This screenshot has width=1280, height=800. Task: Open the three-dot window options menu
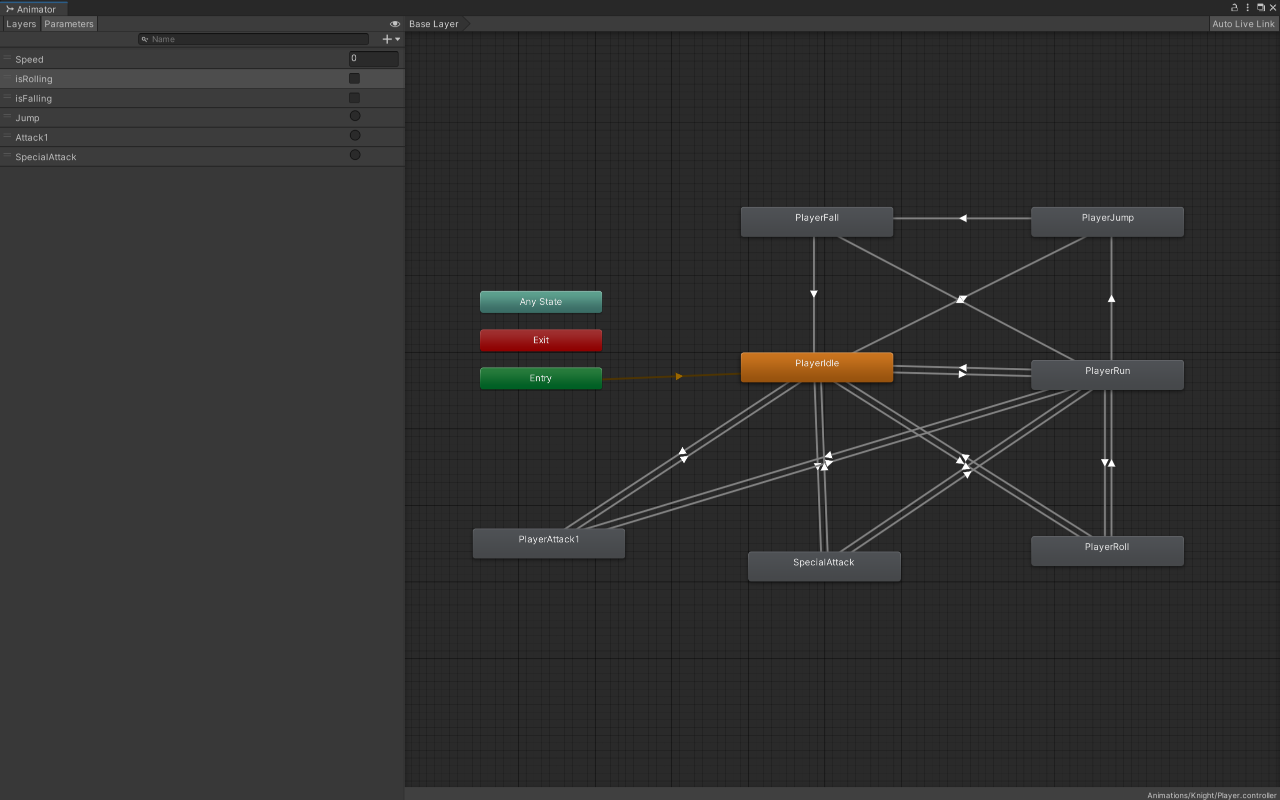(x=1247, y=7)
